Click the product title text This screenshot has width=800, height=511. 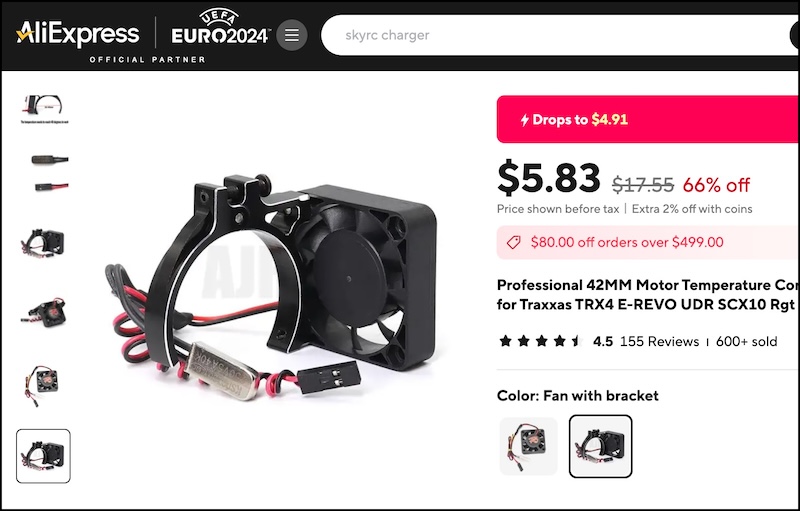647,294
